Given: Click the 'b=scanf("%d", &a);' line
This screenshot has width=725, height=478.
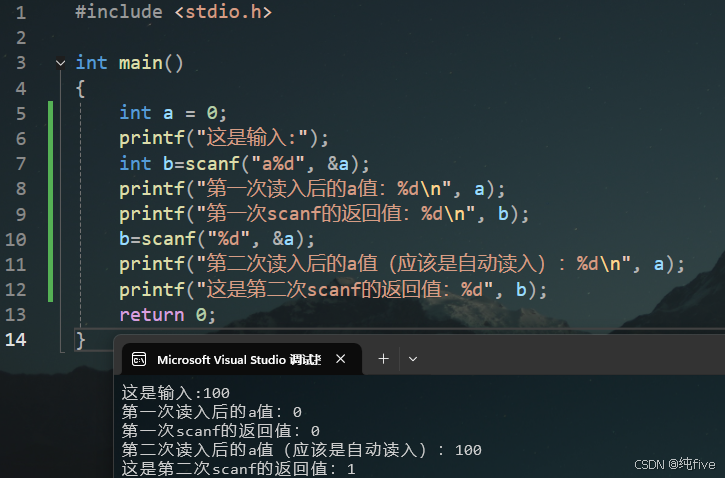Looking at the screenshot, I should 217,239.
